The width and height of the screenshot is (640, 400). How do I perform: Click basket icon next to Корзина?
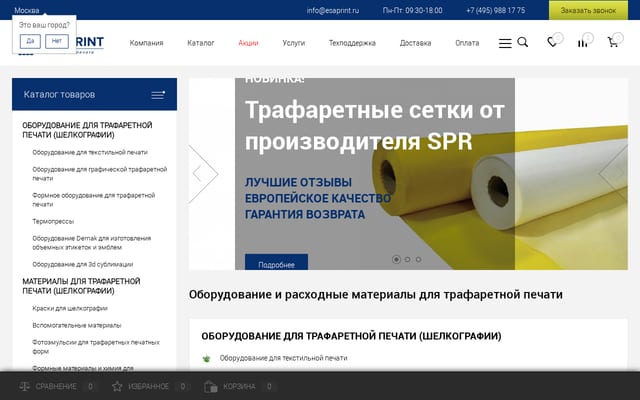click(210, 386)
